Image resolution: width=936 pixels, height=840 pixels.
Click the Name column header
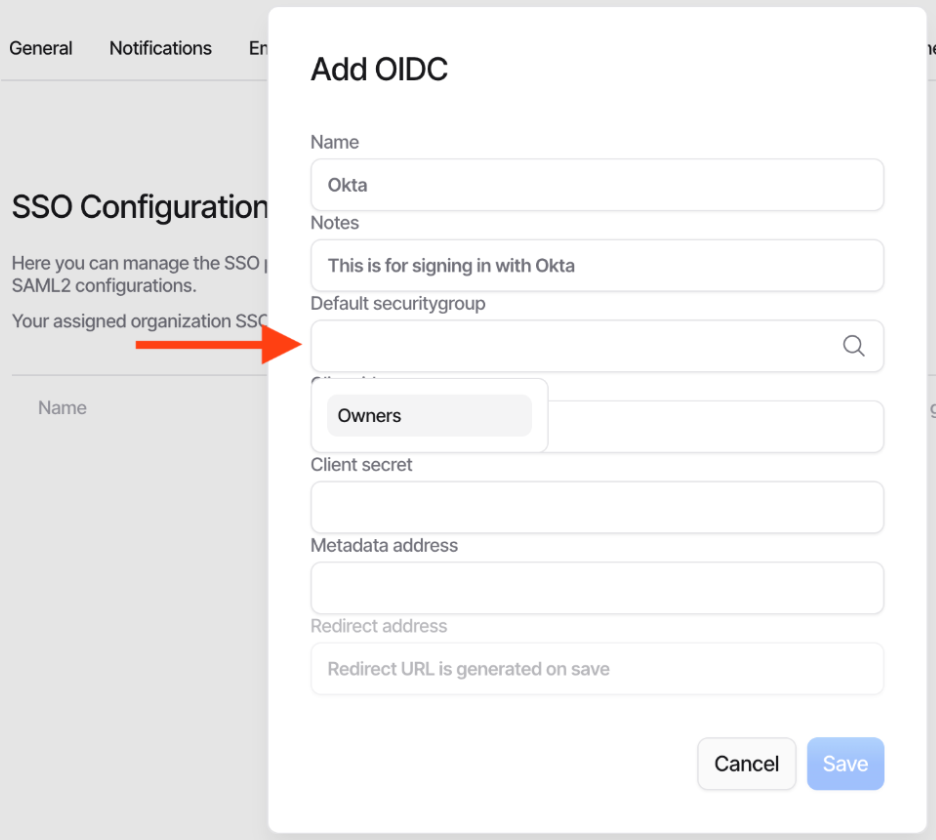[62, 408]
